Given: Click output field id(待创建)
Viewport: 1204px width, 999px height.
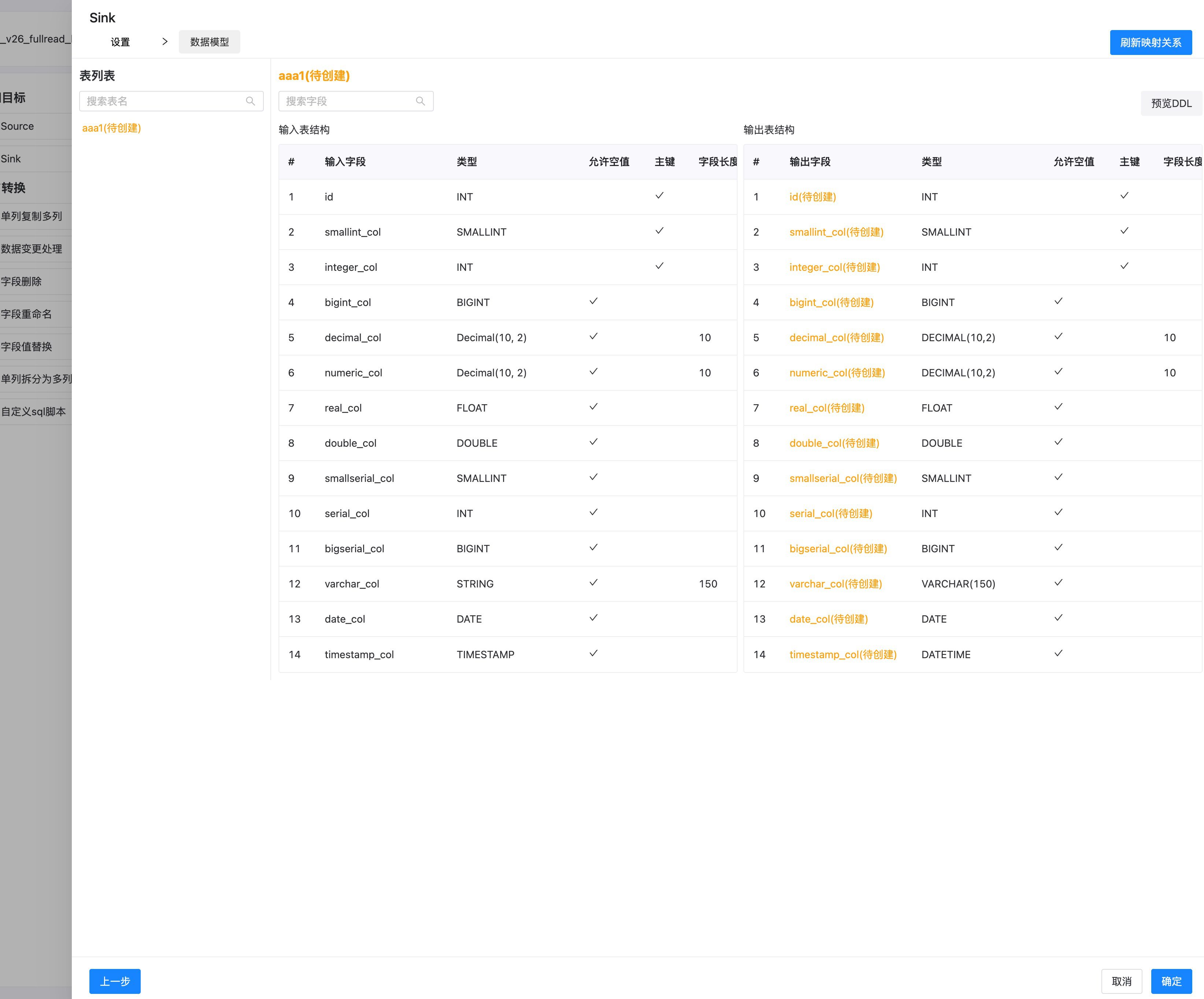Looking at the screenshot, I should [x=812, y=197].
